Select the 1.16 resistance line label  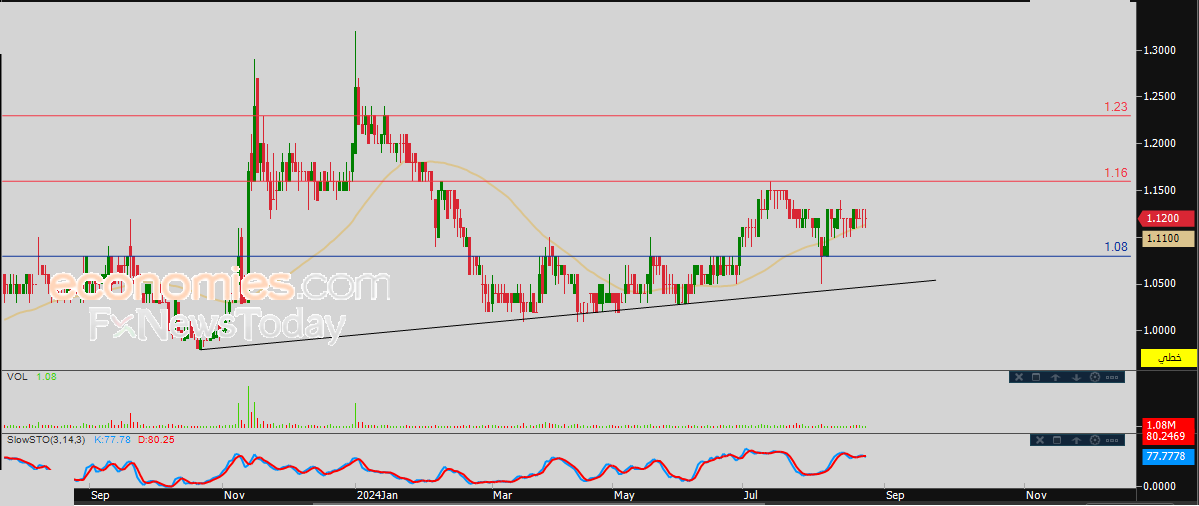tap(1116, 174)
